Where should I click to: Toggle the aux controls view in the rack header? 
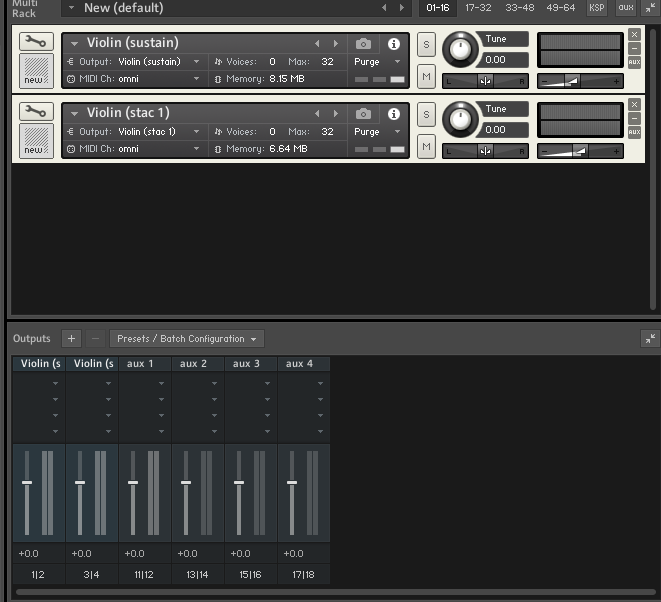[626, 8]
